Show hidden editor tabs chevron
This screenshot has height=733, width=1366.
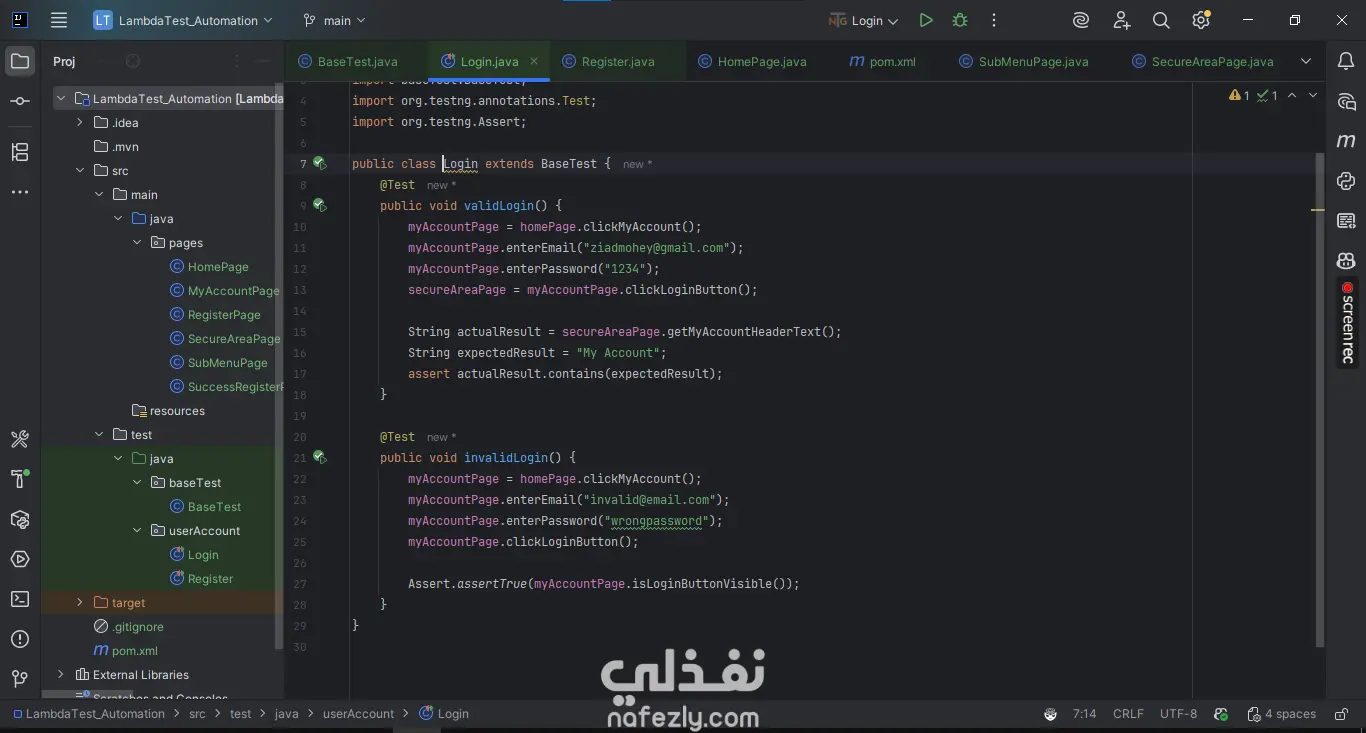1306,61
